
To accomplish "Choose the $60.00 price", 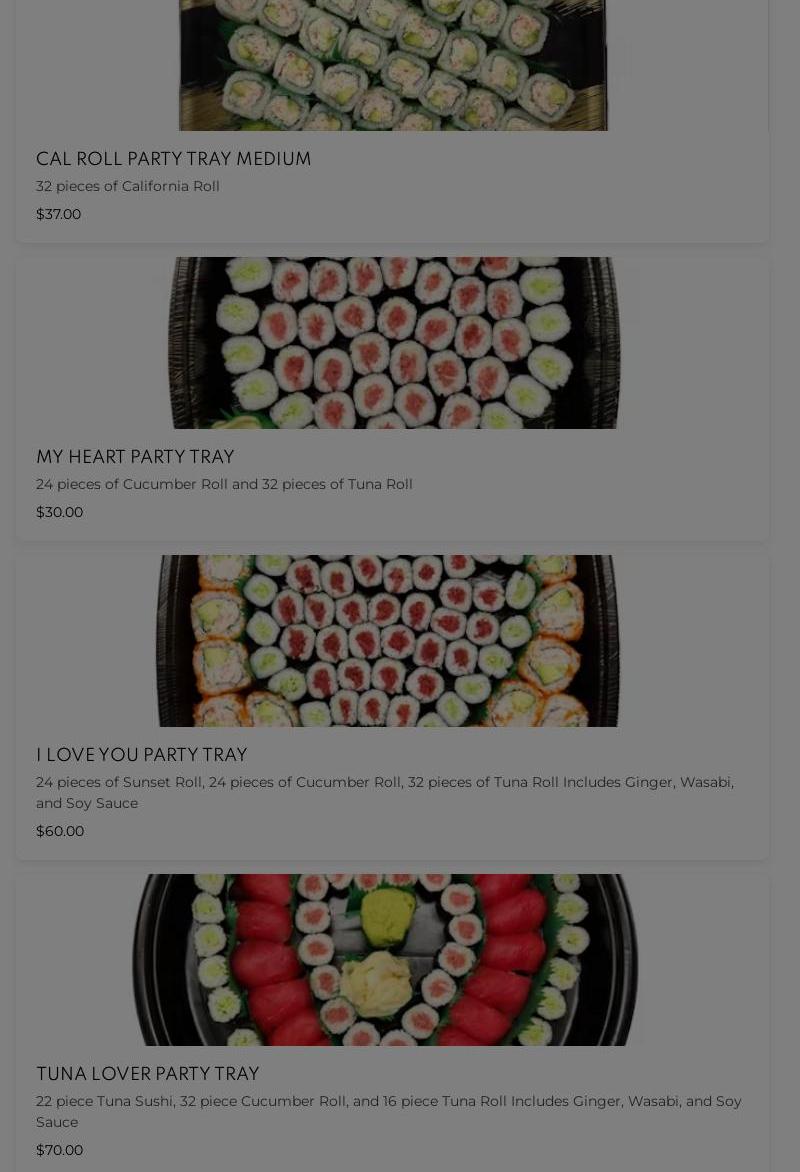I will pyautogui.click(x=60, y=831).
